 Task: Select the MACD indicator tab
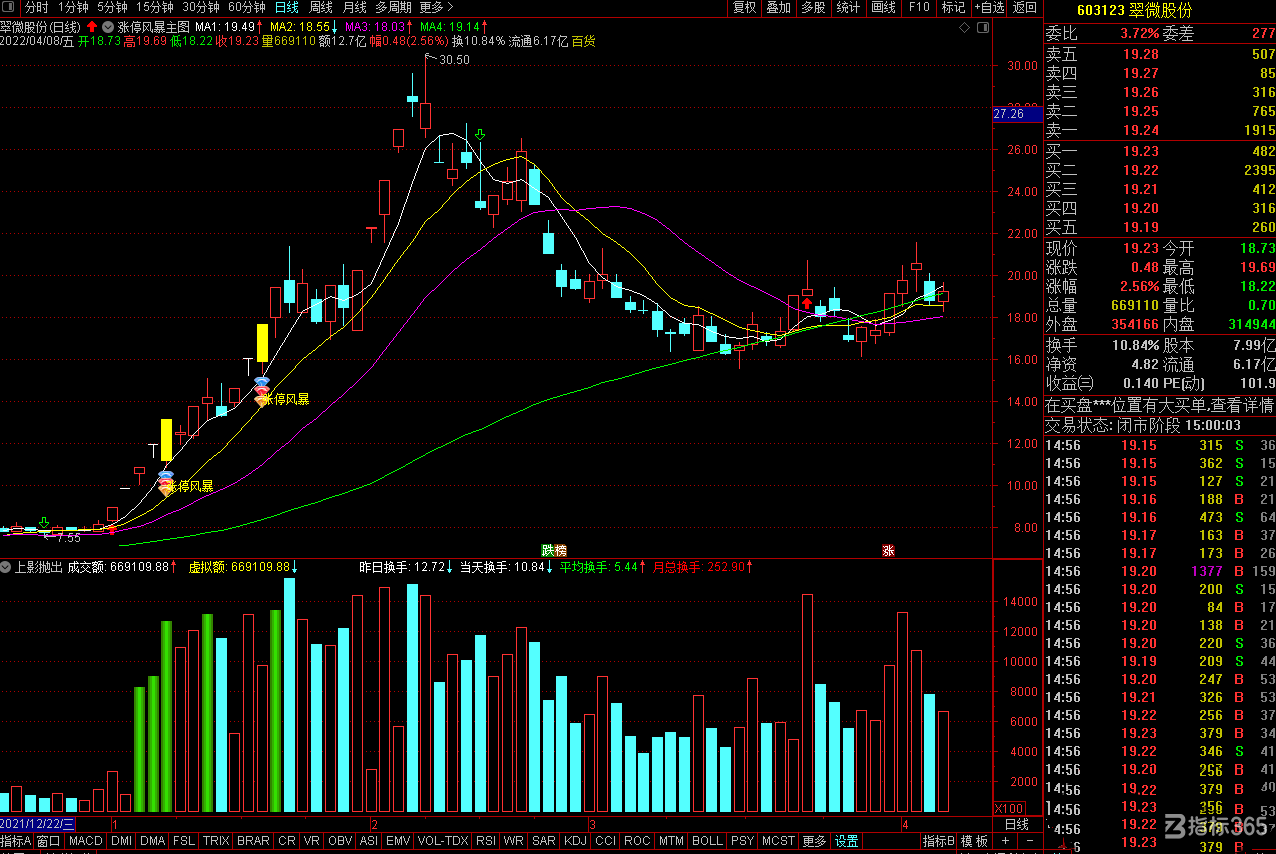coord(86,841)
